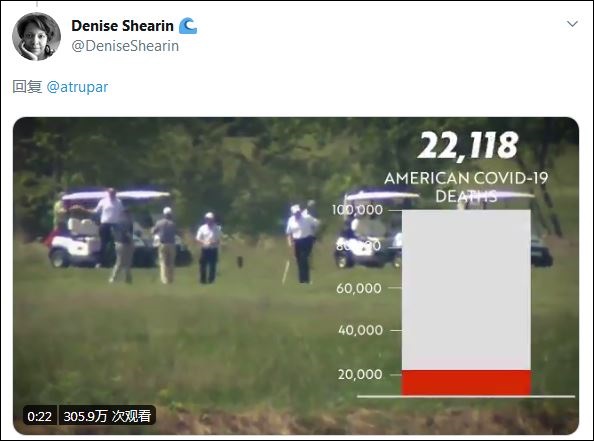Image resolution: width=594 pixels, height=441 pixels.
Task: Click the 60,000 axis label
Action: [359, 288]
